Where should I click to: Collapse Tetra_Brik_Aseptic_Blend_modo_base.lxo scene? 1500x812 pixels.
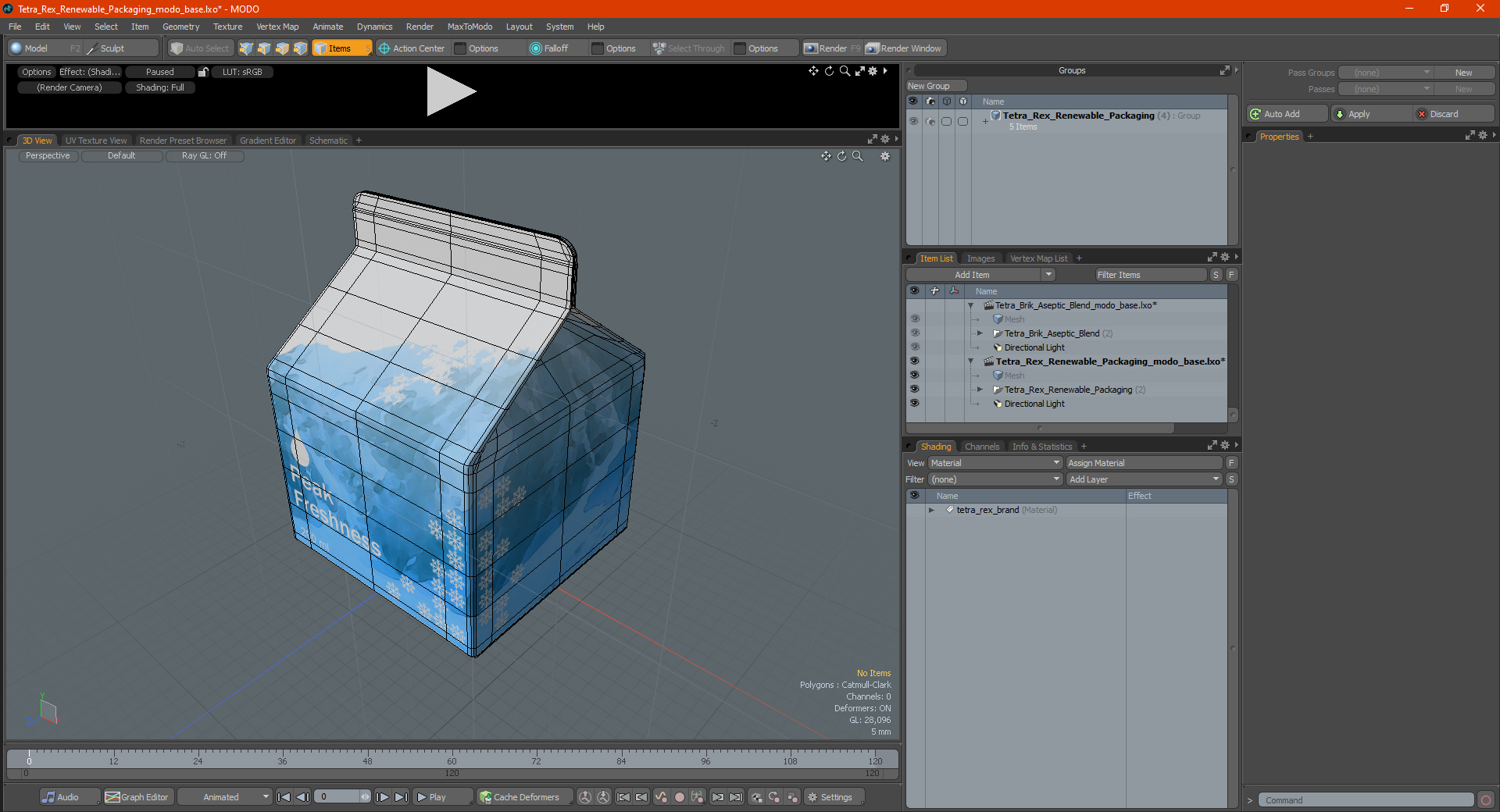tap(970, 305)
